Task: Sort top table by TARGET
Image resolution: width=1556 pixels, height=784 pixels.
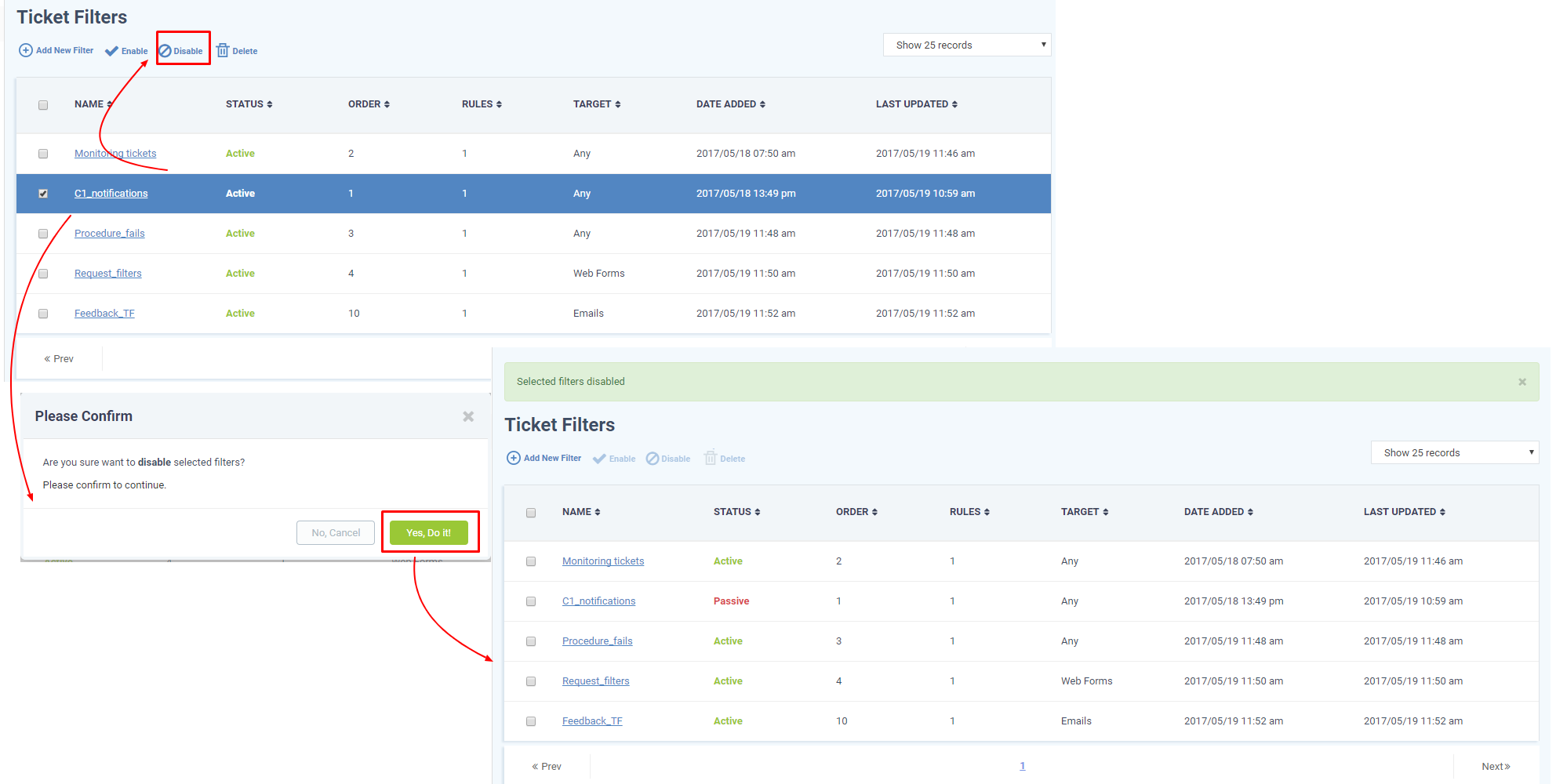Action: point(597,104)
